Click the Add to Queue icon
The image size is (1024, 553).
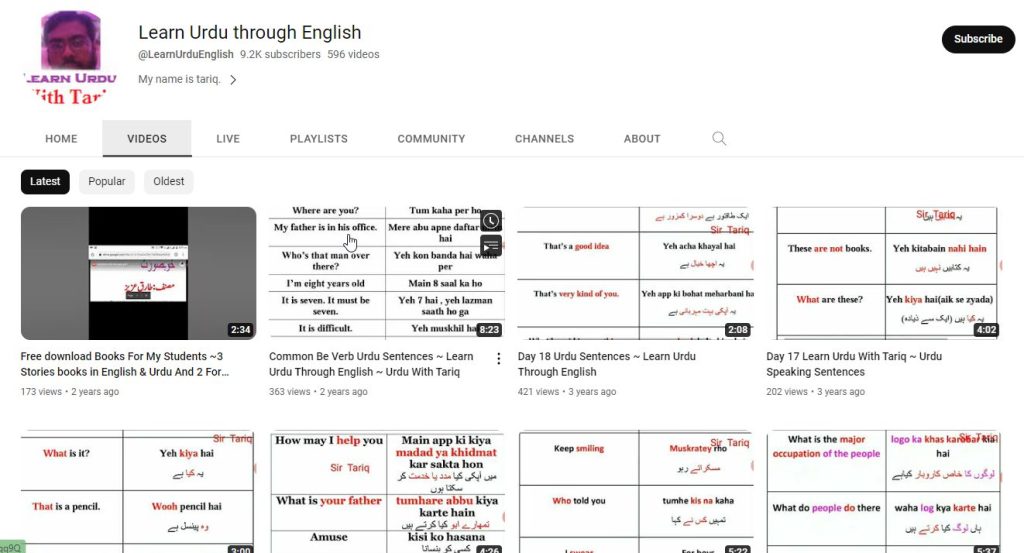490,246
